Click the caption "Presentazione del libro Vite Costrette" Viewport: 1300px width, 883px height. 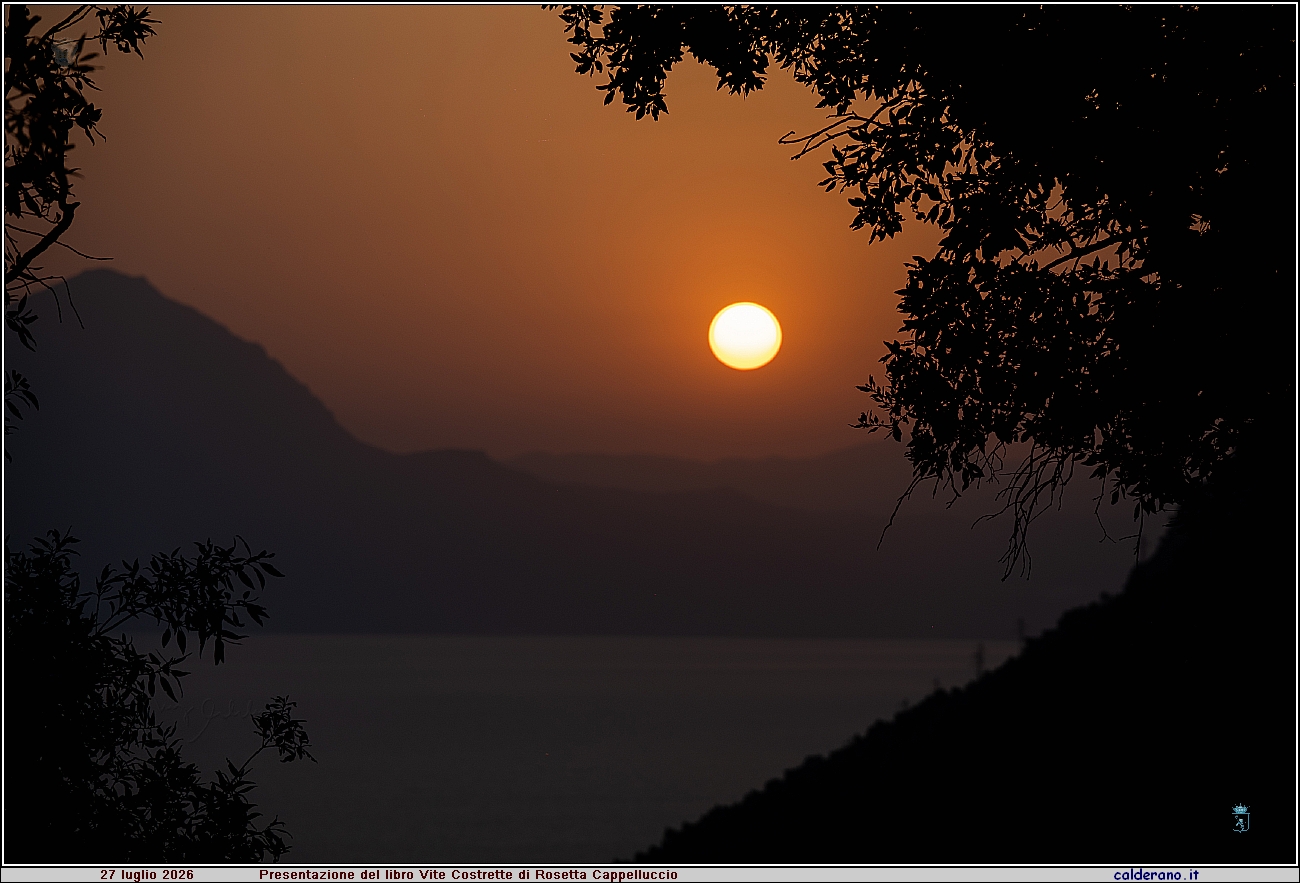coord(387,875)
